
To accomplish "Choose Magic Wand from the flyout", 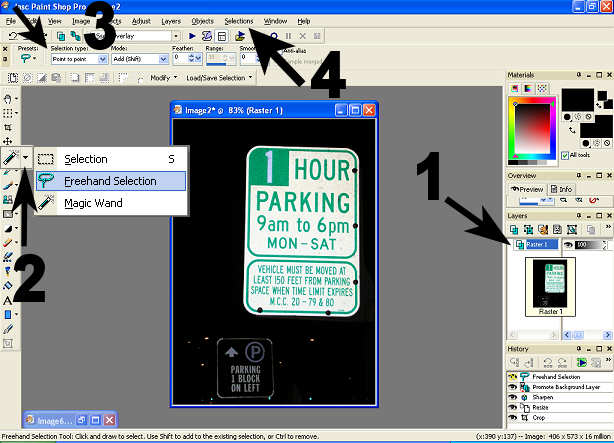I will [x=111, y=203].
